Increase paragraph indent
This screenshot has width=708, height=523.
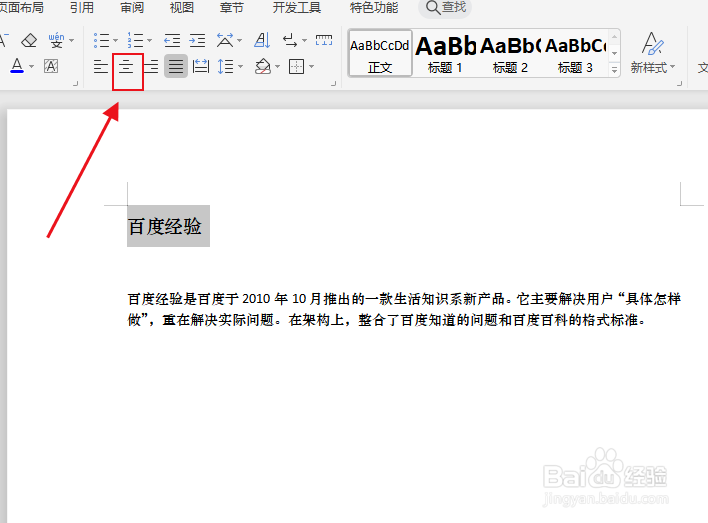click(197, 40)
